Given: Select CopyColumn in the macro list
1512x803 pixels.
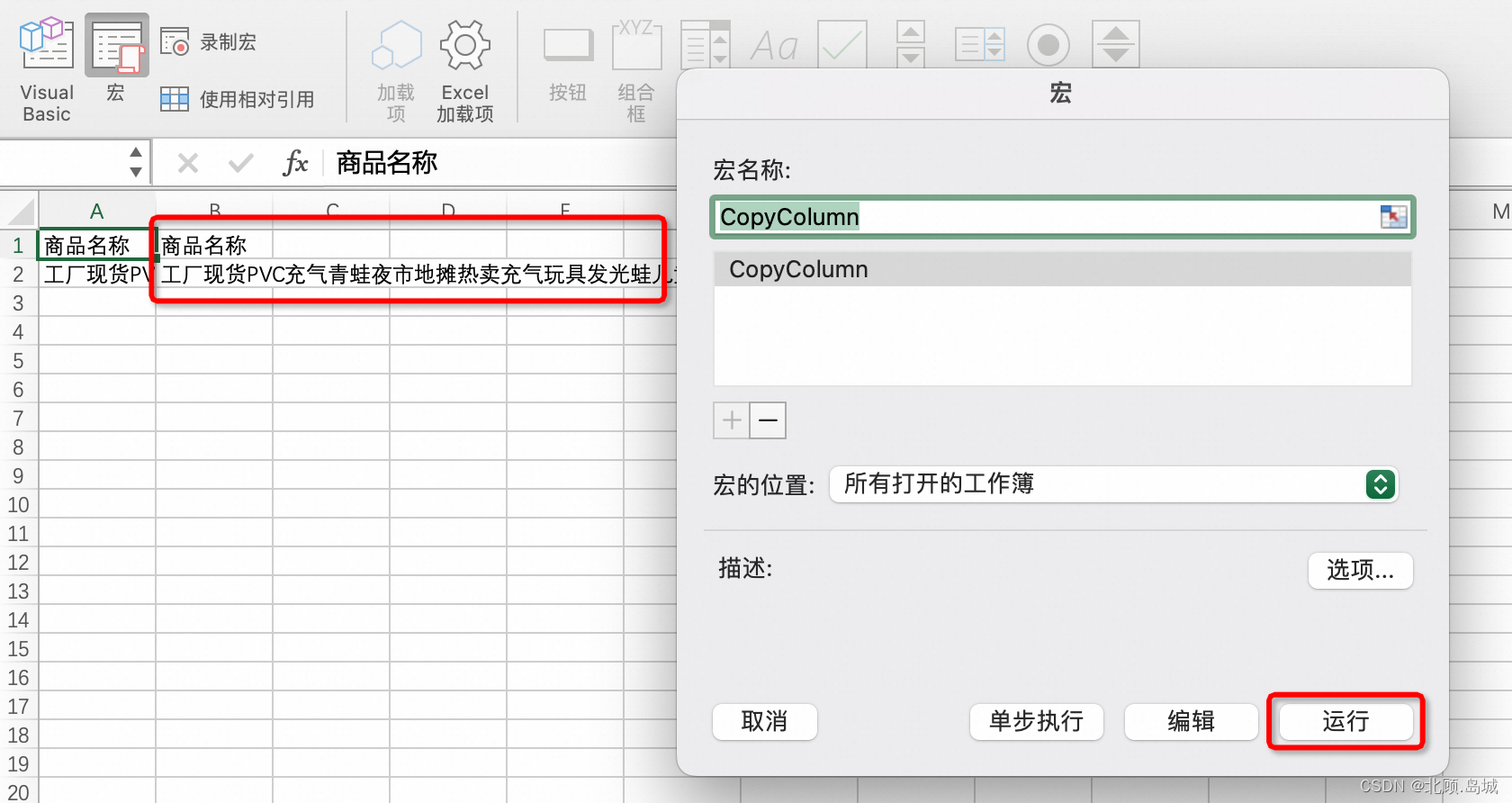Looking at the screenshot, I should tap(1062, 269).
